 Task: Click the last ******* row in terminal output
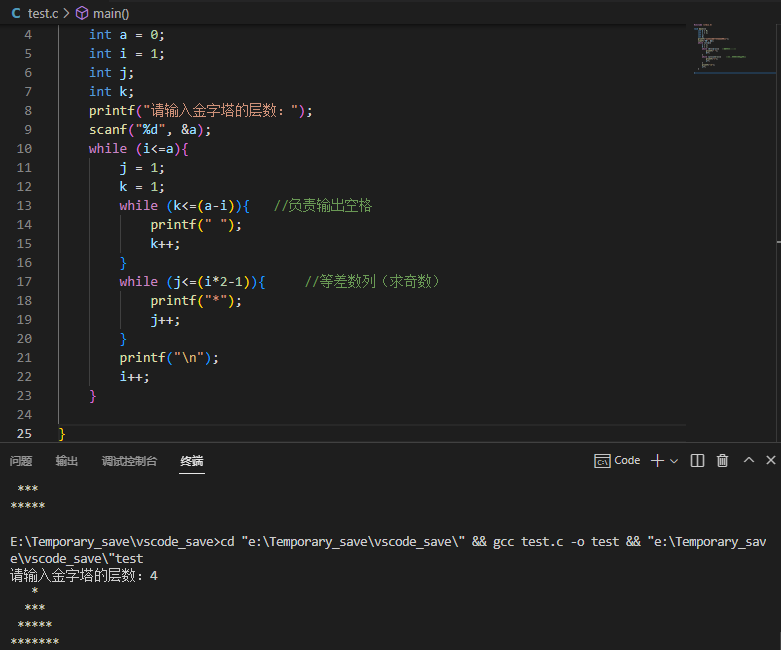coord(34,642)
